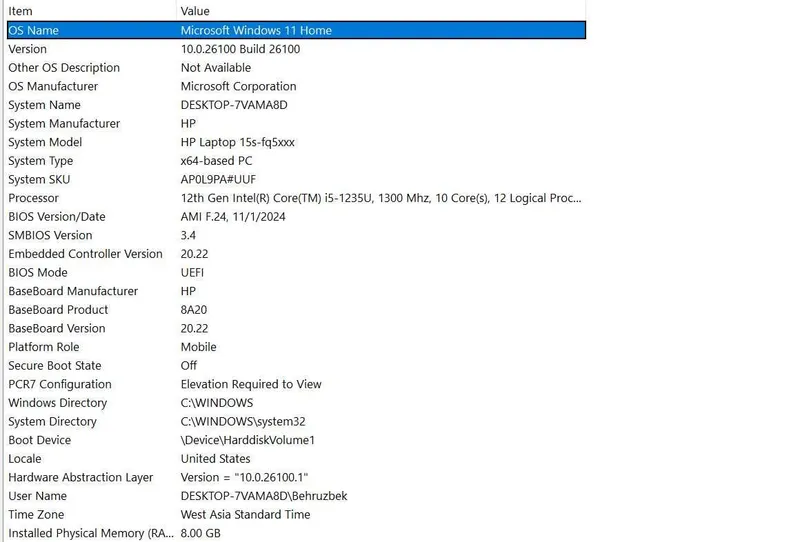The width and height of the screenshot is (800, 542).
Task: Select the Other OS Description row
Action: pos(296,67)
